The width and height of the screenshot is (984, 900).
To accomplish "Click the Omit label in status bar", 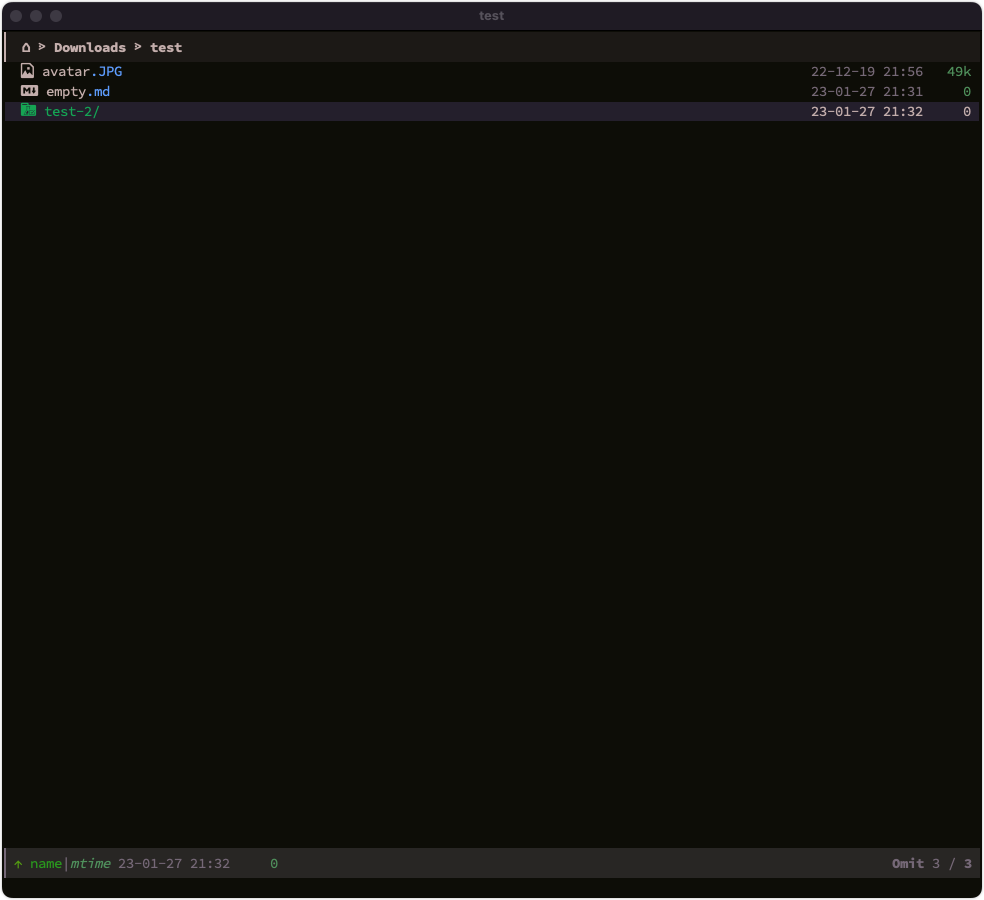I will pos(908,864).
